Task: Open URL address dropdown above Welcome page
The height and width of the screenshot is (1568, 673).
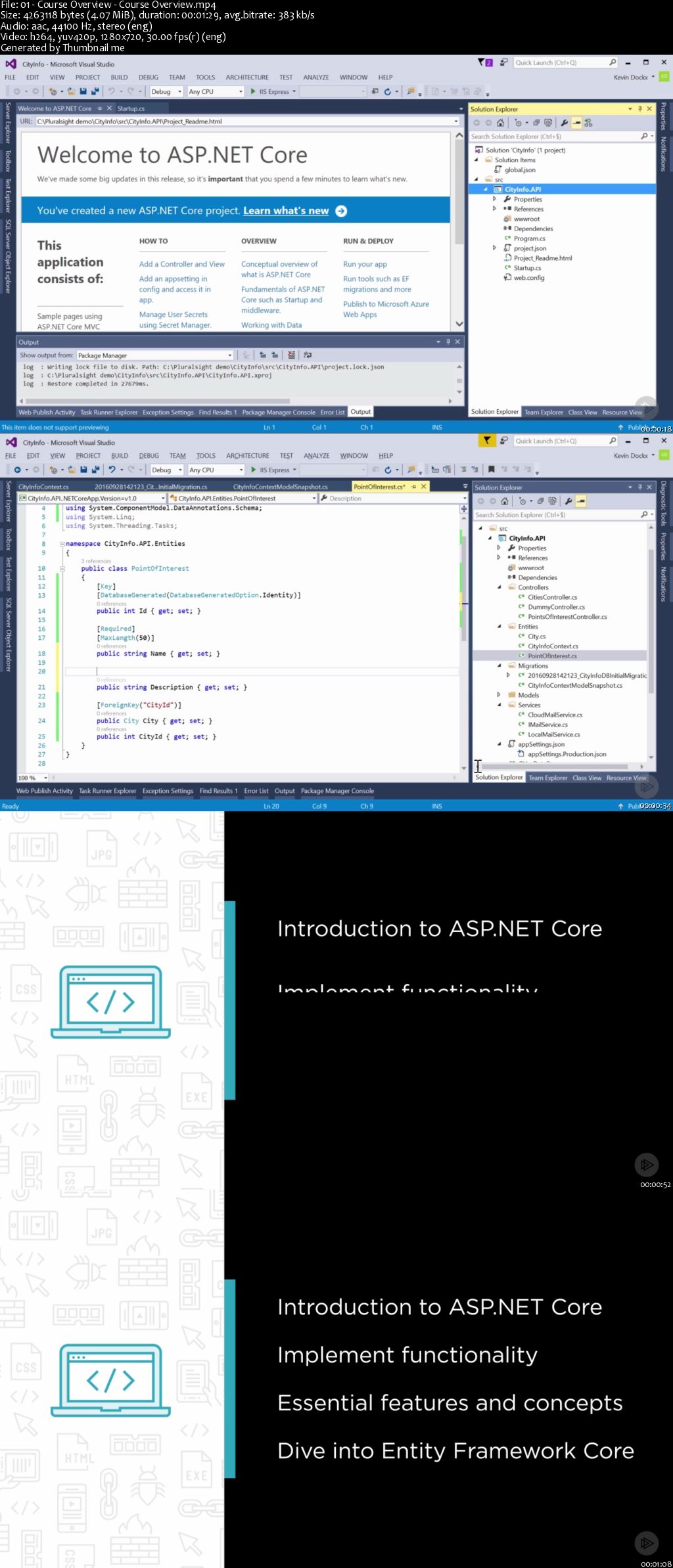Action: (456, 122)
